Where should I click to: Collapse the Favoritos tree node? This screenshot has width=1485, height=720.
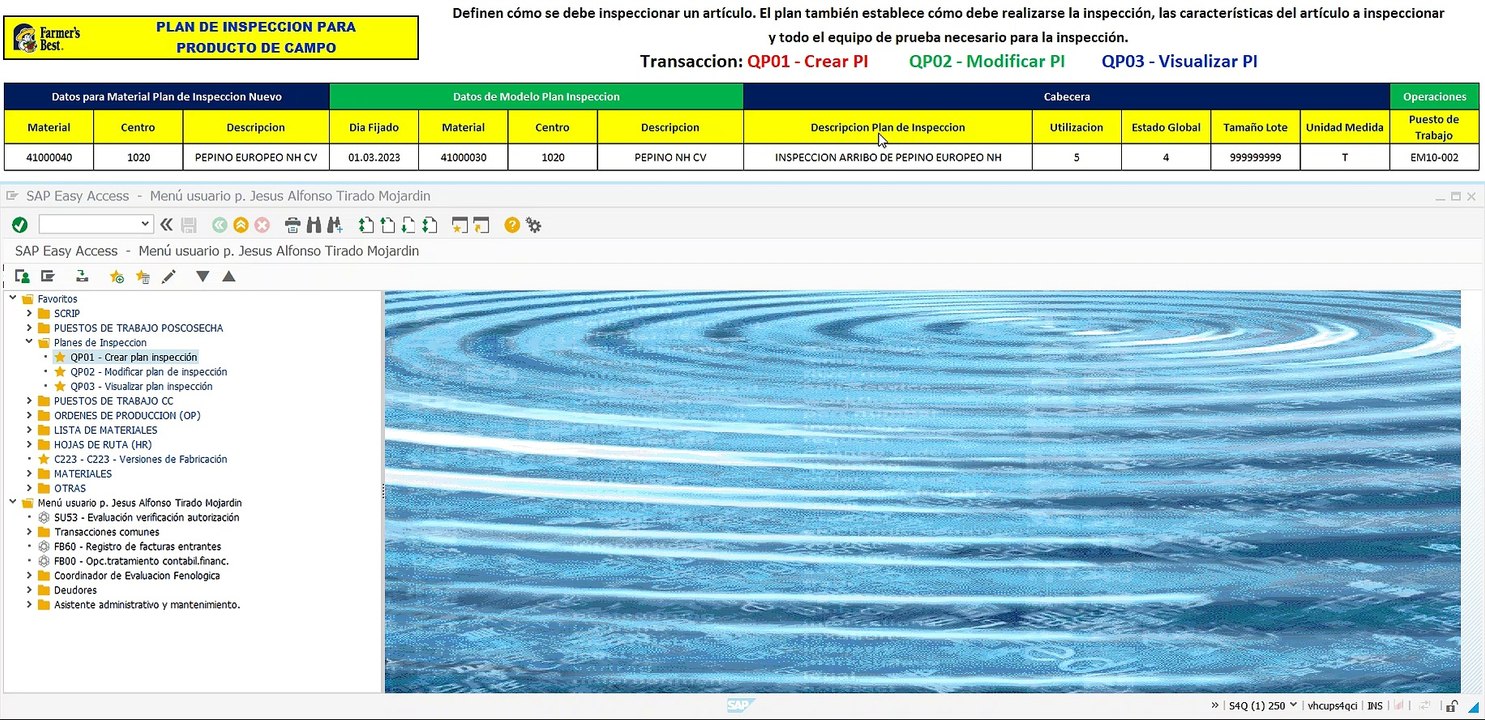coord(13,298)
